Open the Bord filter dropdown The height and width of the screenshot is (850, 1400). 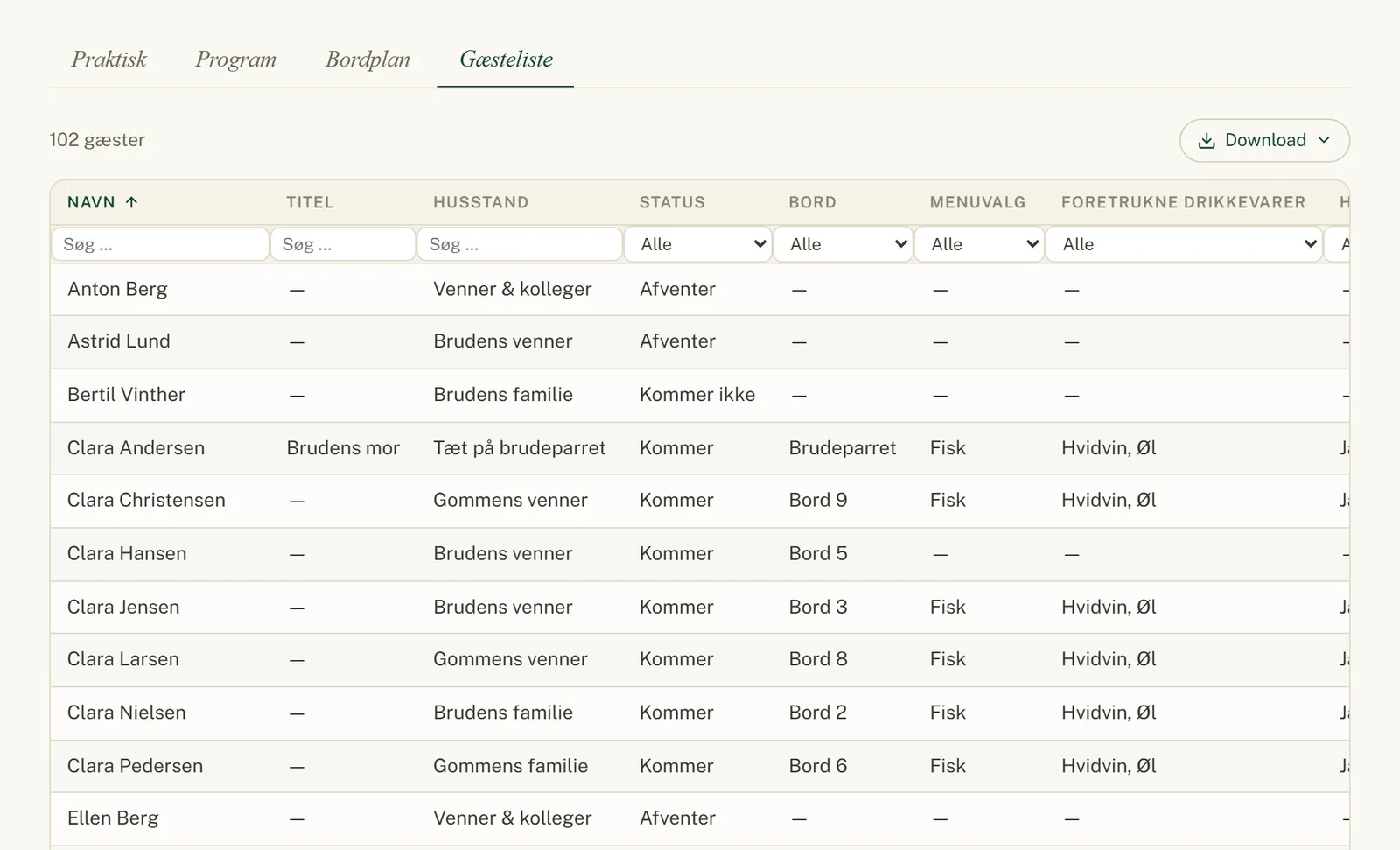tap(843, 244)
